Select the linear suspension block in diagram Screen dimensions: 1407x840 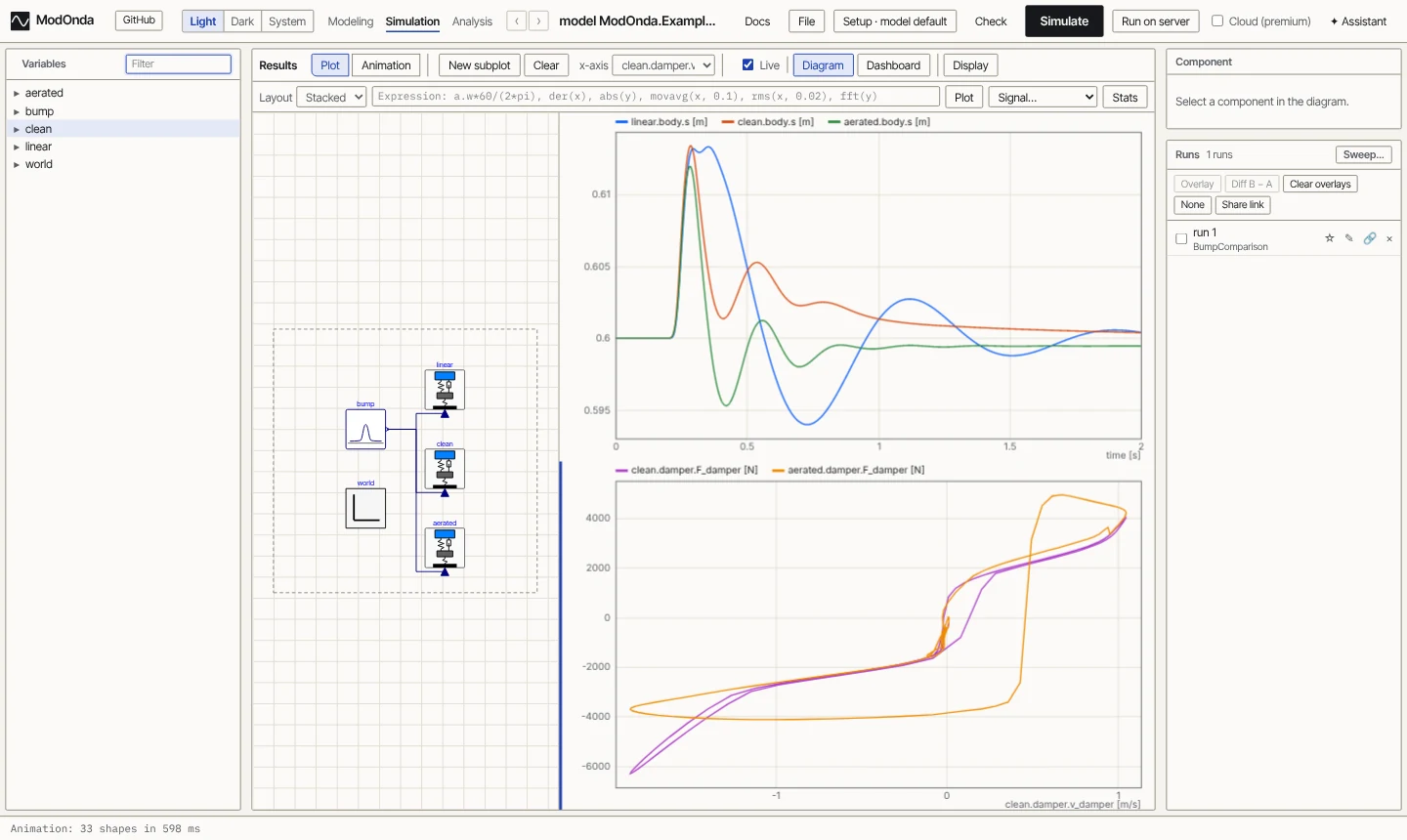click(x=445, y=389)
